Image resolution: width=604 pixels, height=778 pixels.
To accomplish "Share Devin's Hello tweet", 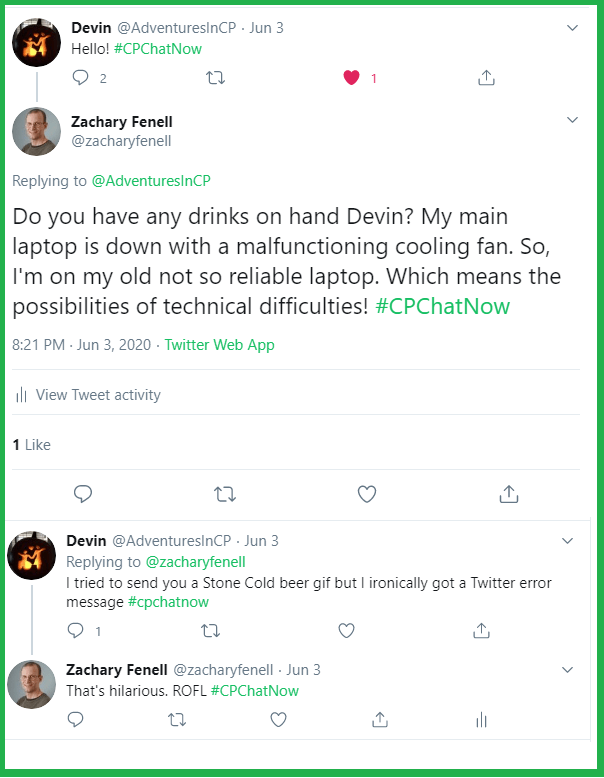I will 486,77.
